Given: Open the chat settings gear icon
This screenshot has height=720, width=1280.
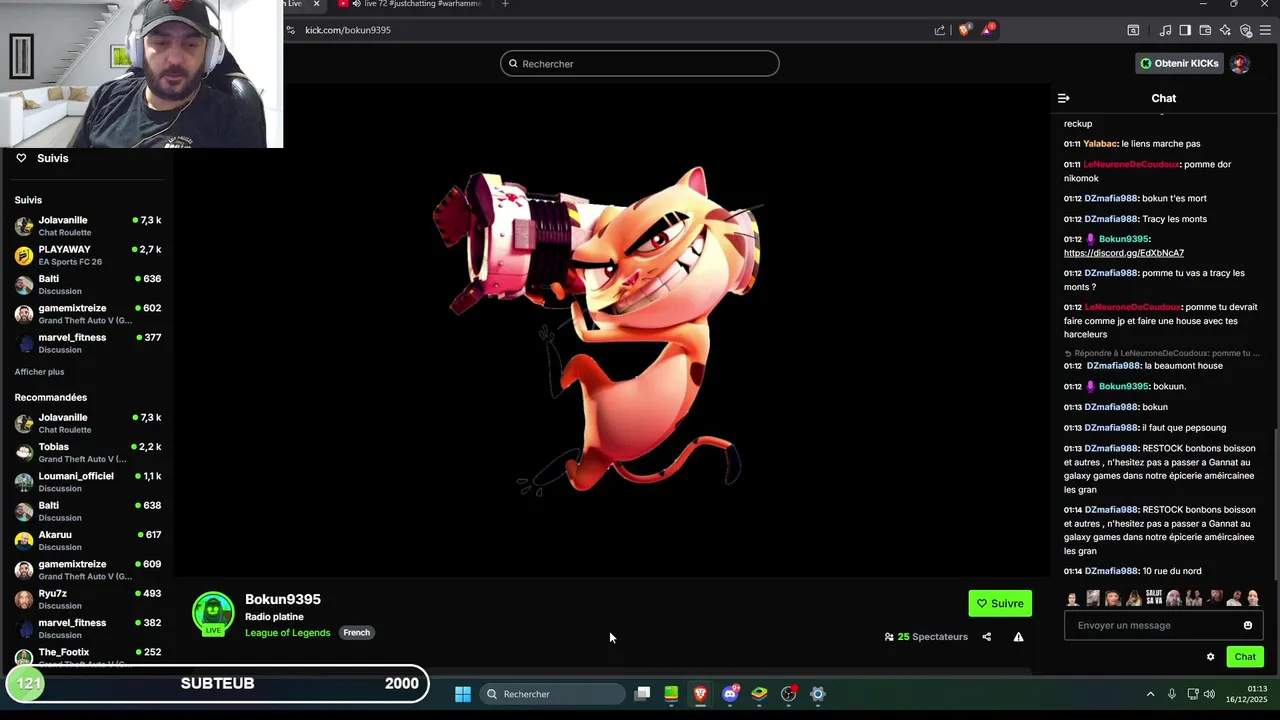Looking at the screenshot, I should [1210, 657].
